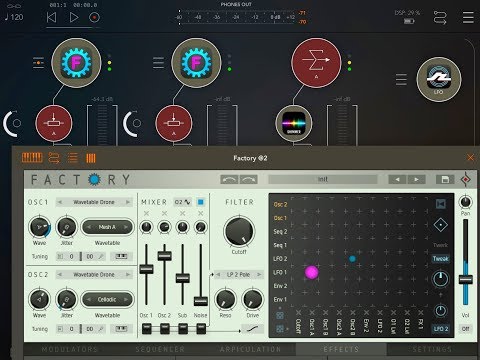Open the second channel's red fader gain node
This screenshot has height=360, width=480.
click(174, 123)
